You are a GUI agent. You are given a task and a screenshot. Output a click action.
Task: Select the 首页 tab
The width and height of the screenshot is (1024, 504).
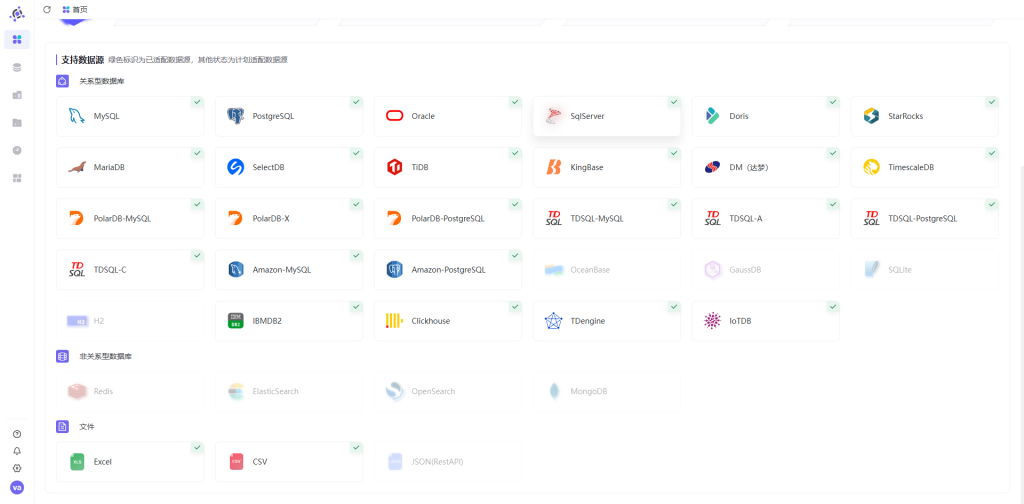coord(74,9)
